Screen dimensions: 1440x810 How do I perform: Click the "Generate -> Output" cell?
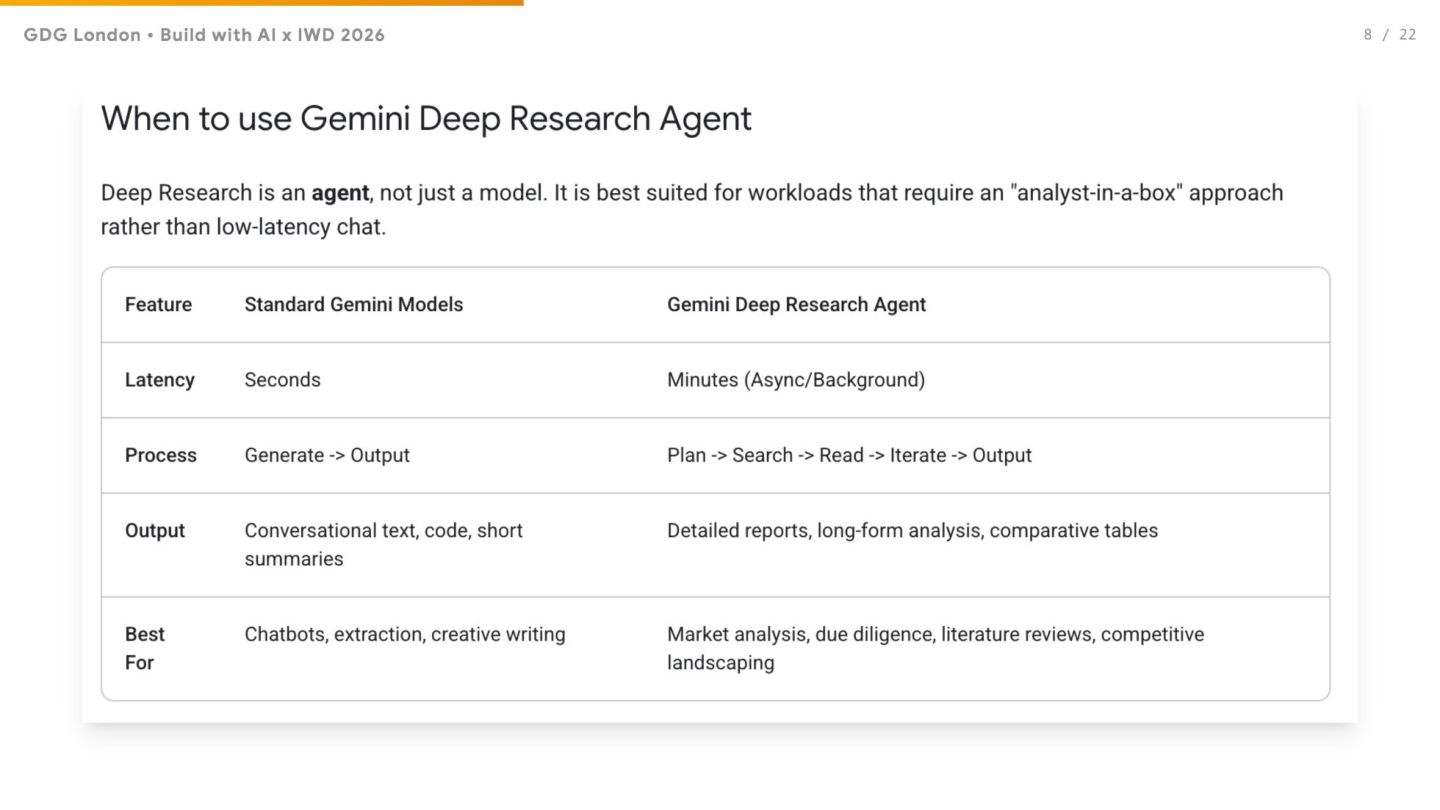[327, 455]
